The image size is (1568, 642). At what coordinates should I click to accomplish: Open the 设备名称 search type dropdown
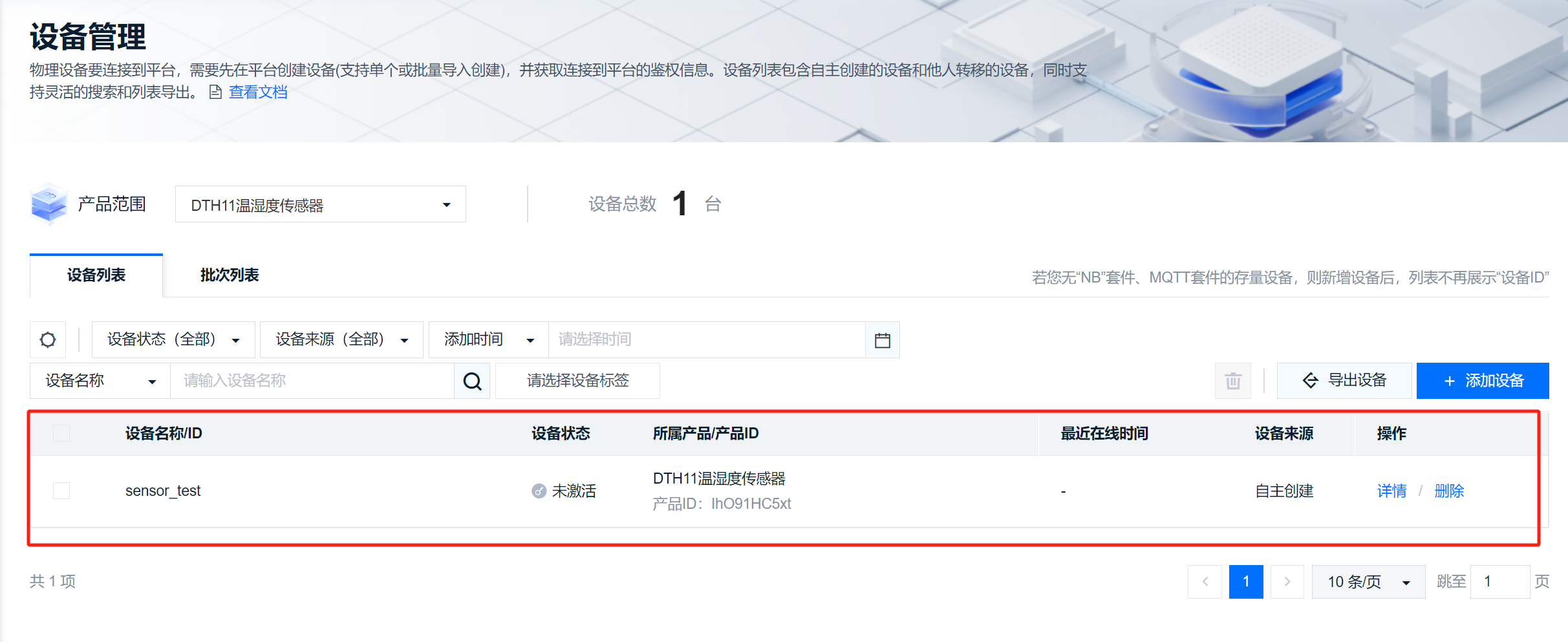[100, 381]
